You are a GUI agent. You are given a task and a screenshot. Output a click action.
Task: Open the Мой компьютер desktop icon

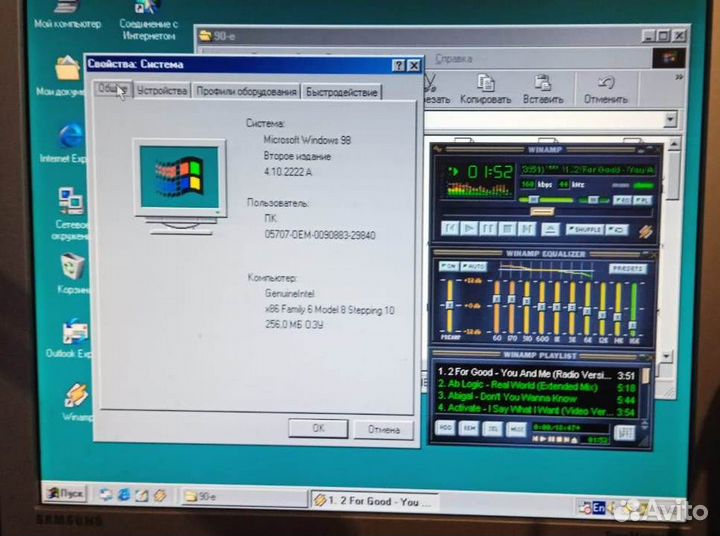68,15
